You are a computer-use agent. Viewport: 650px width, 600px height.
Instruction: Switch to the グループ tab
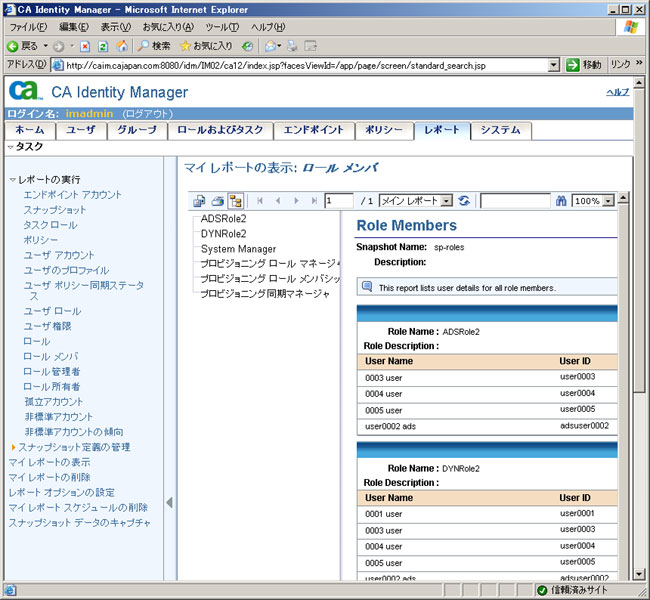(137, 130)
